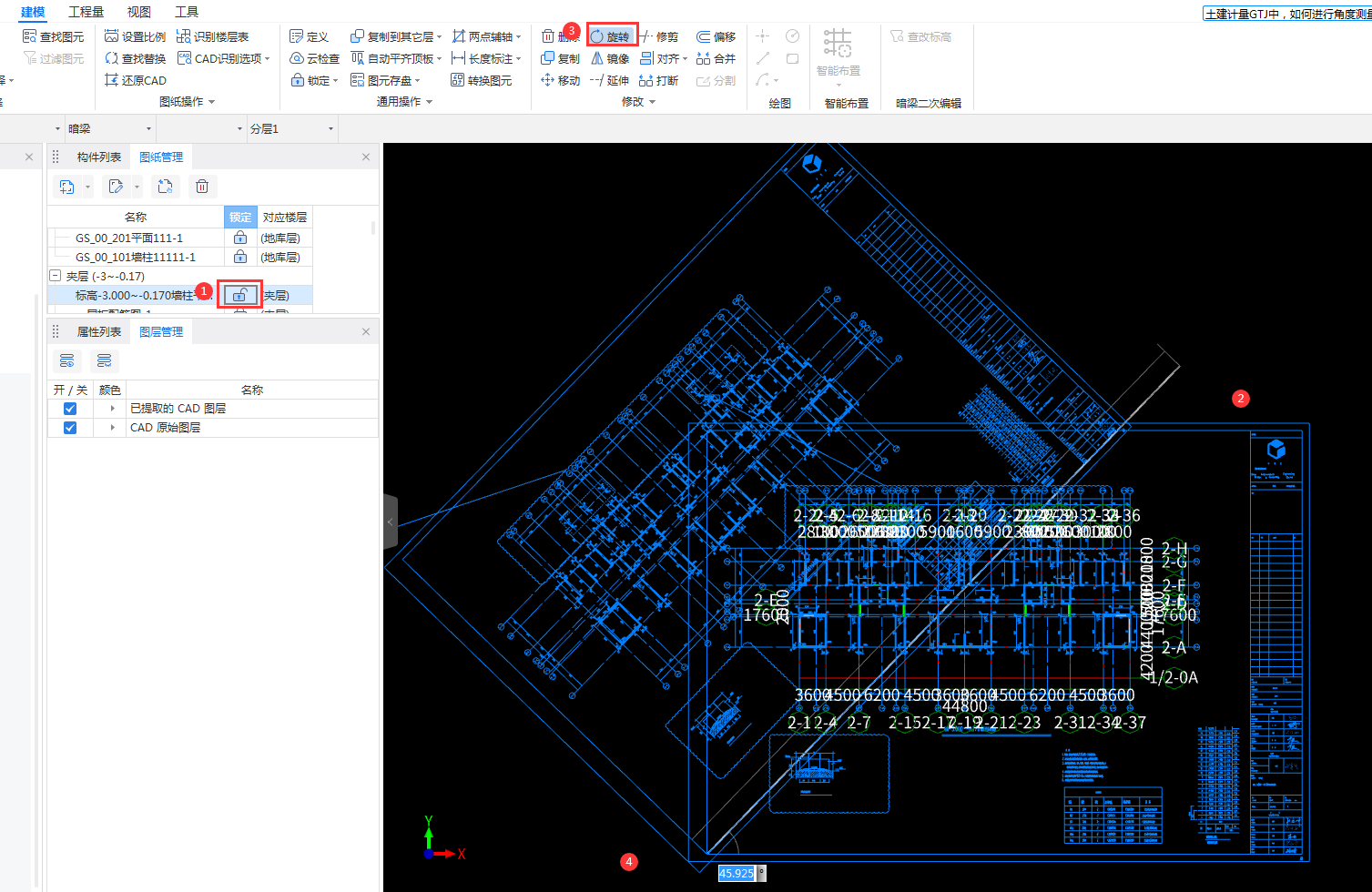Click 还原CAD (restore CAD) tool
The width and height of the screenshot is (1372, 892).
pyautogui.click(x=135, y=80)
